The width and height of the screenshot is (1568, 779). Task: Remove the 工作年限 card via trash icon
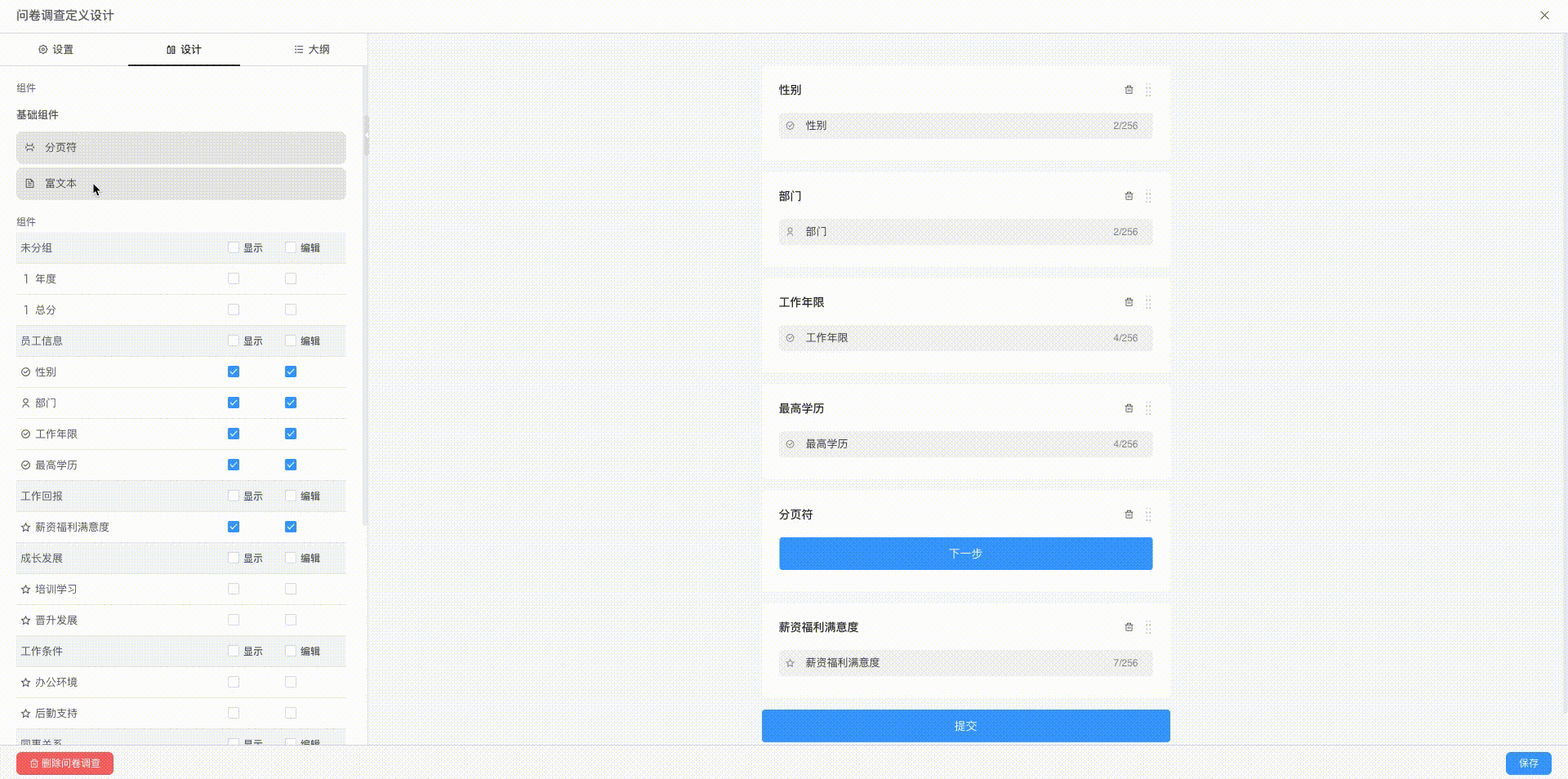tap(1129, 302)
